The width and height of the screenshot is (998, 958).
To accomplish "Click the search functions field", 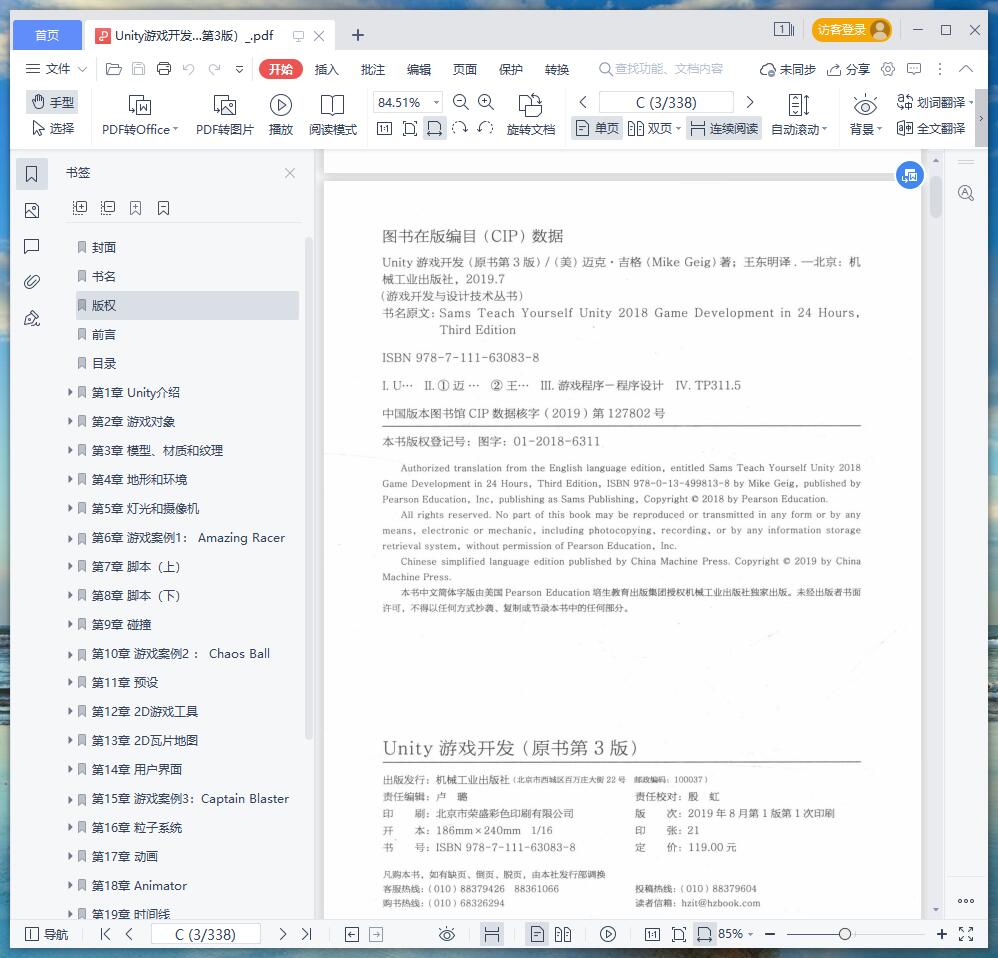I will [661, 69].
